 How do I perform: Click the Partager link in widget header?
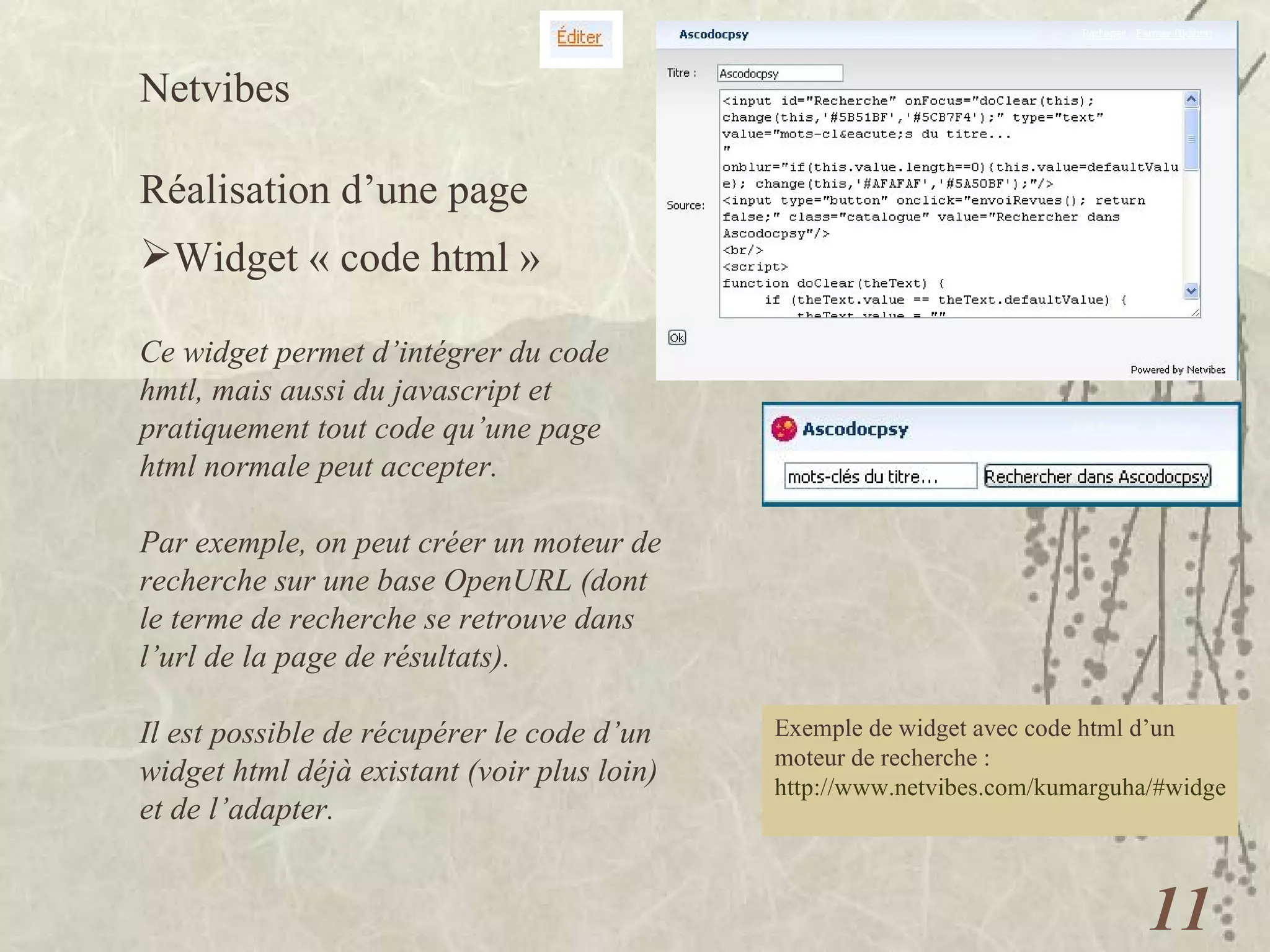pyautogui.click(x=1104, y=33)
